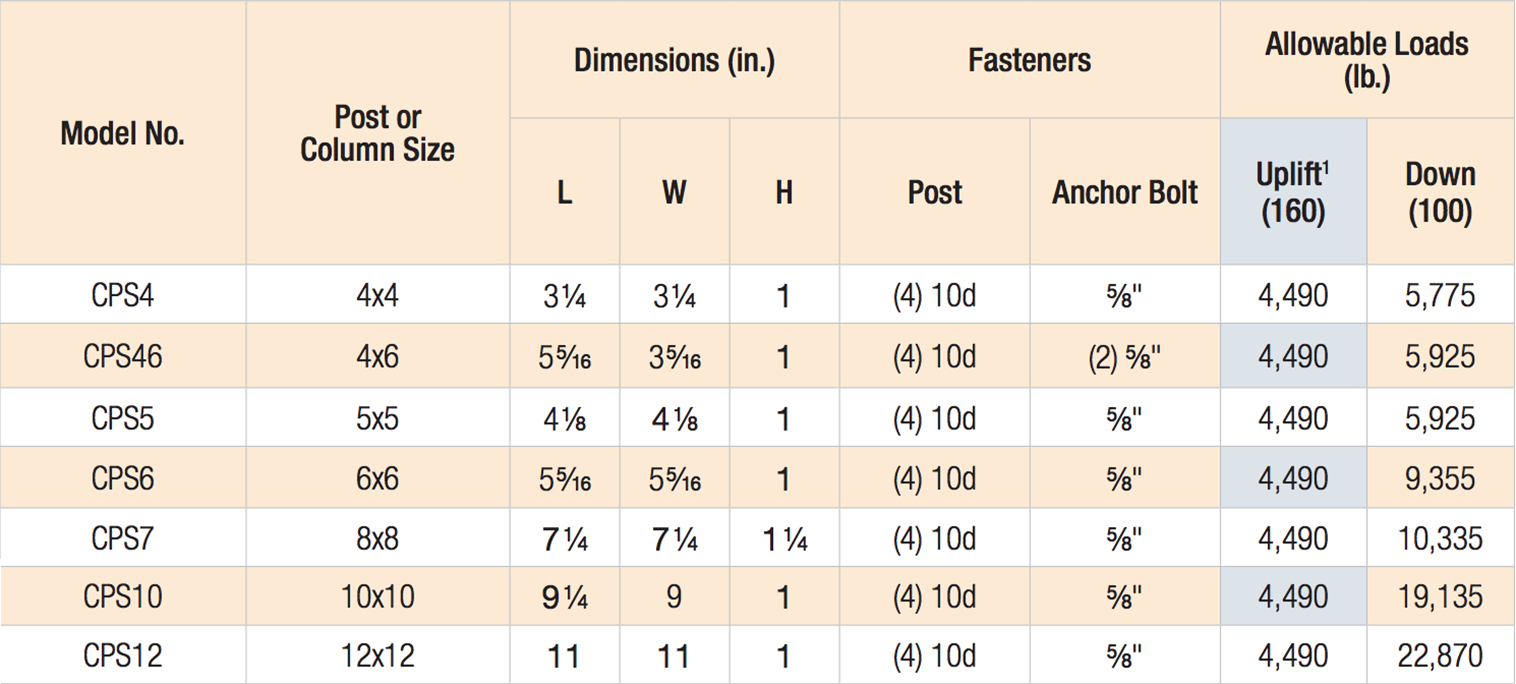Click the CPS5 model number
Viewport: 1516px width, 684px height.
(123, 417)
